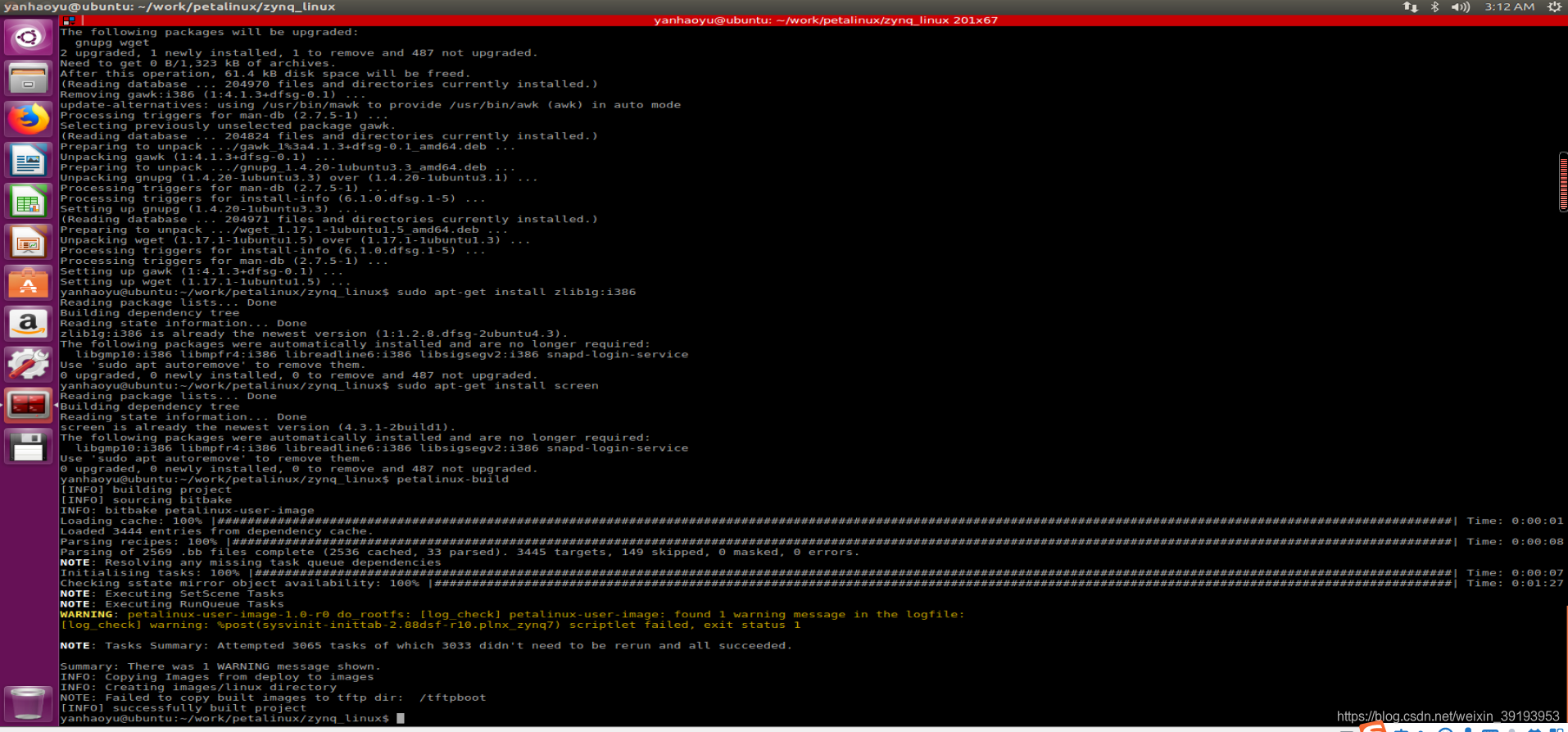Image resolution: width=1568 pixels, height=732 pixels.
Task: Click '[INFO] sourcing bitbake' line
Action: click(x=146, y=499)
